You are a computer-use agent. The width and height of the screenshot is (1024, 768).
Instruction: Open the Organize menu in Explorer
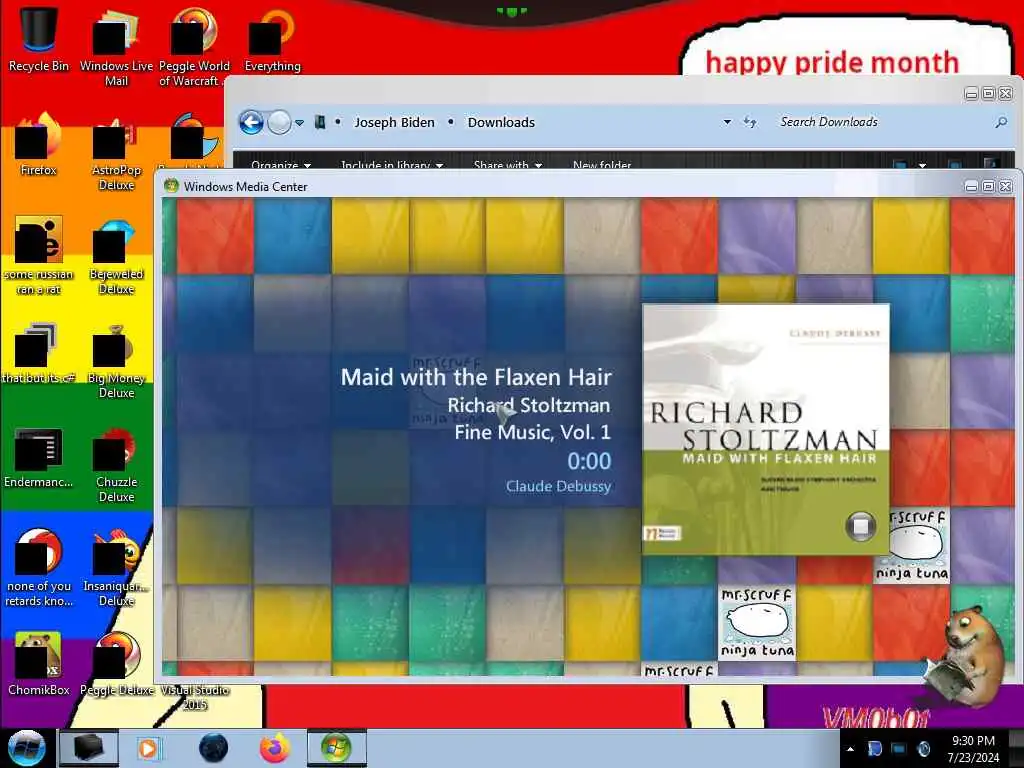click(280, 165)
